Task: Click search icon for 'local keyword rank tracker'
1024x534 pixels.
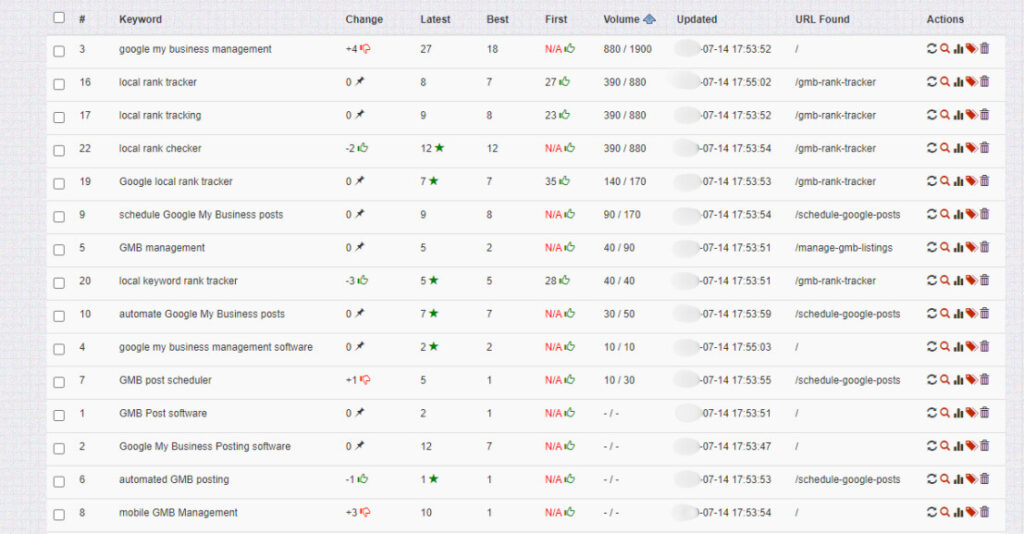Action: [945, 280]
